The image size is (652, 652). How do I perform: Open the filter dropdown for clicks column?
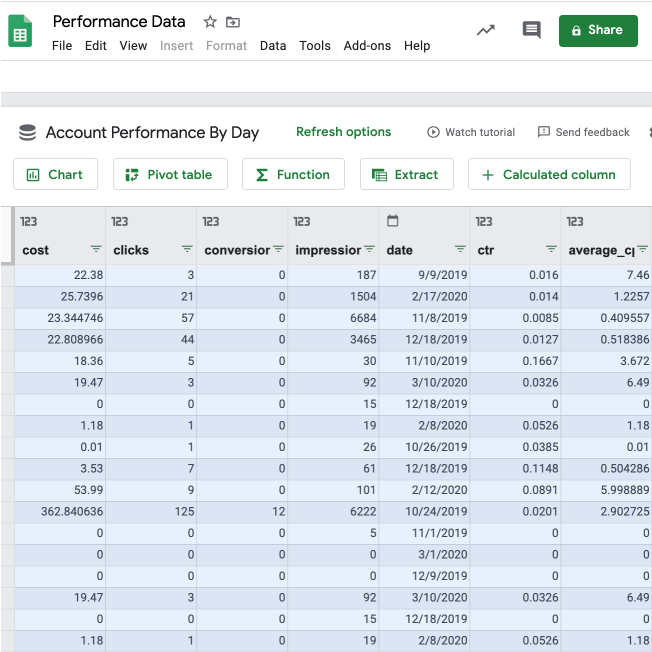pyautogui.click(x=187, y=249)
